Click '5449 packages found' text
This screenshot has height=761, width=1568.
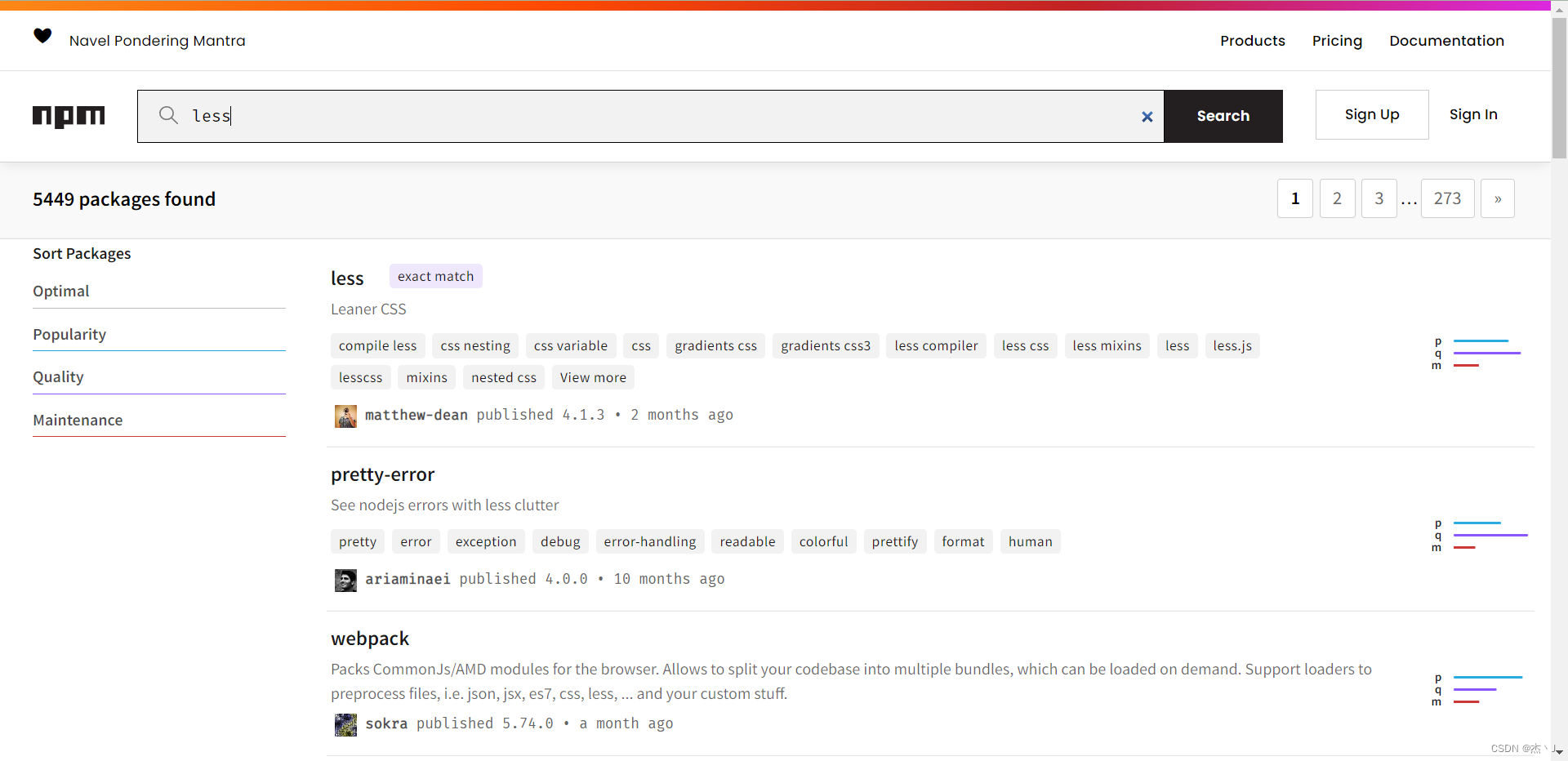click(x=124, y=199)
